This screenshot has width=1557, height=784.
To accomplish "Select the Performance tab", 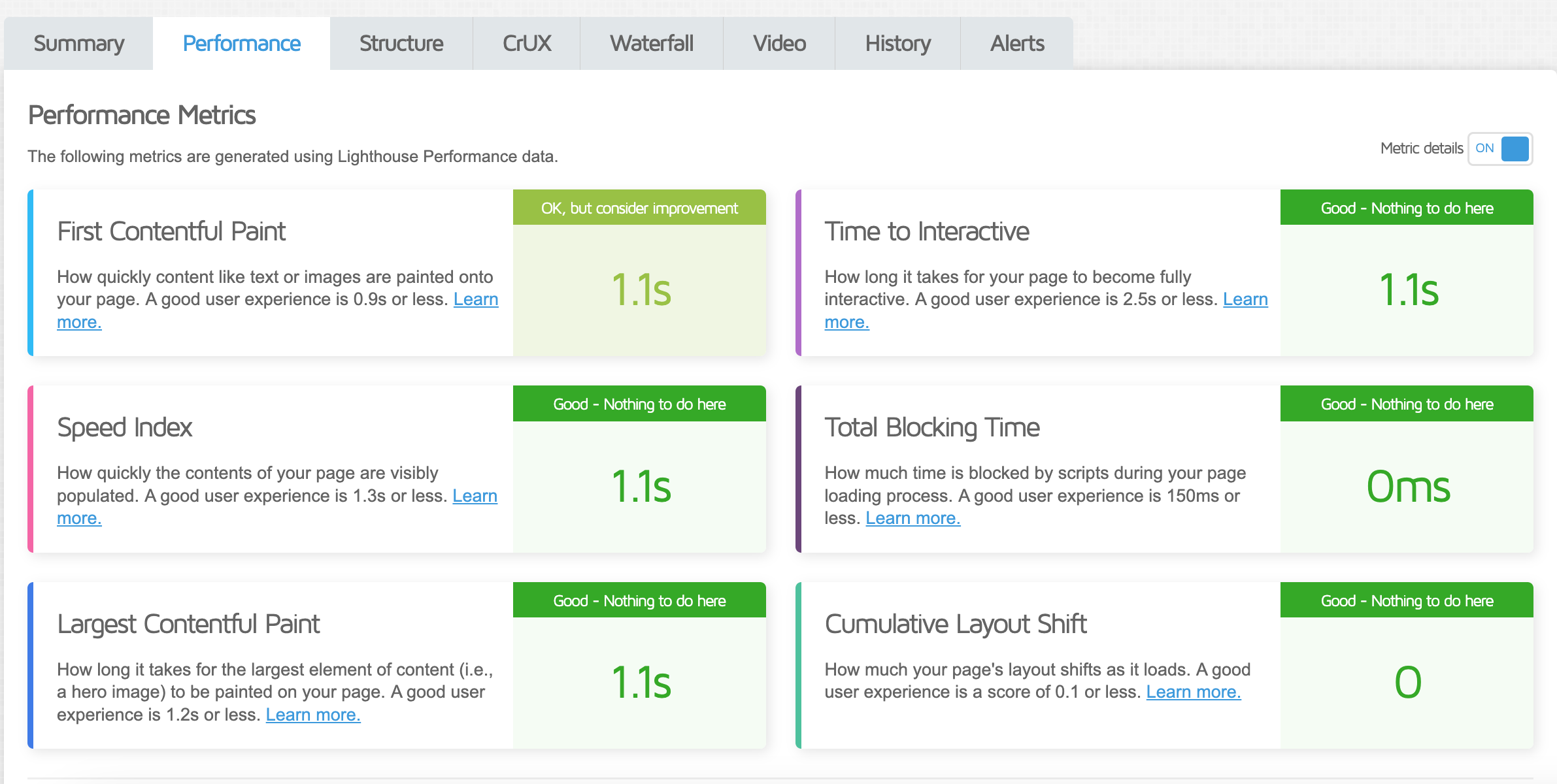I will pyautogui.click(x=241, y=43).
